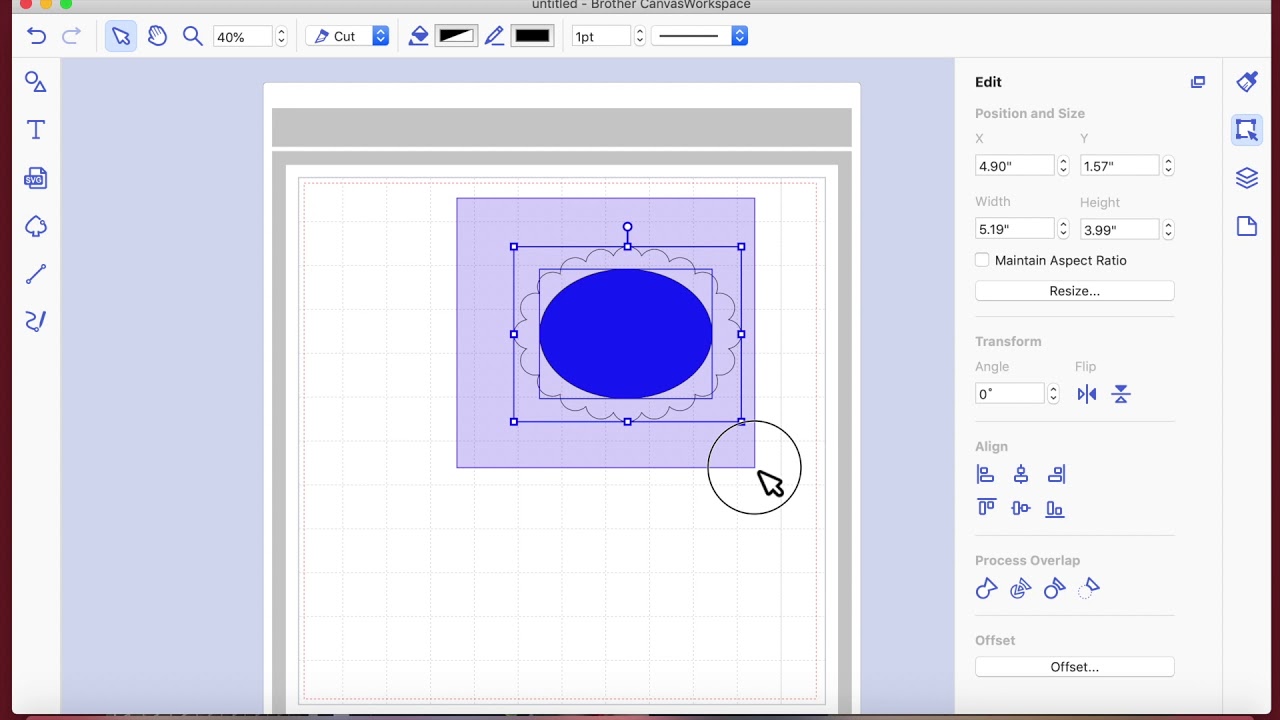Click the Width field 5.19"
The height and width of the screenshot is (720, 1280).
coord(1015,229)
